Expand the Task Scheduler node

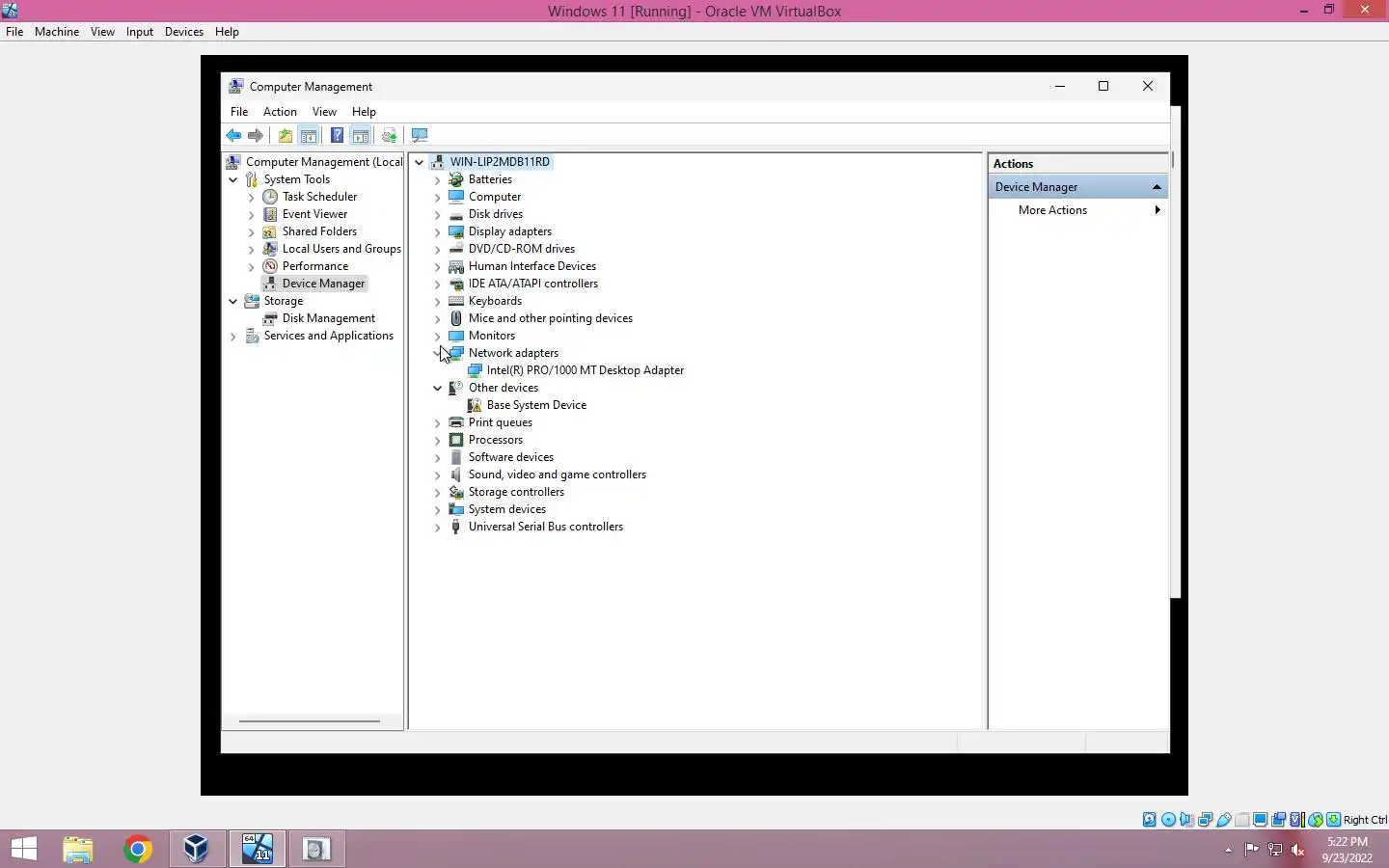251,198
